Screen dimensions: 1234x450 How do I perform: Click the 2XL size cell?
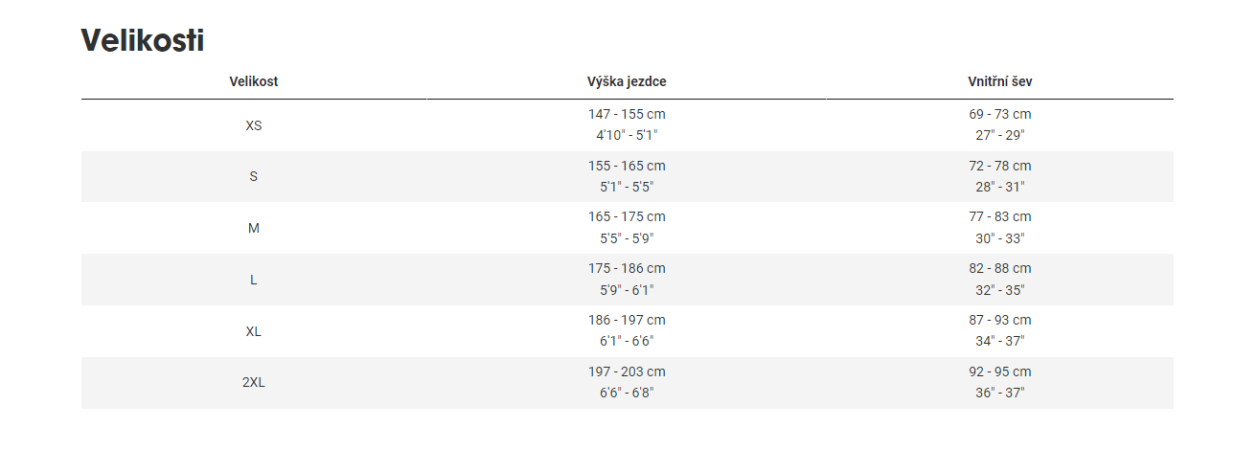tap(253, 383)
